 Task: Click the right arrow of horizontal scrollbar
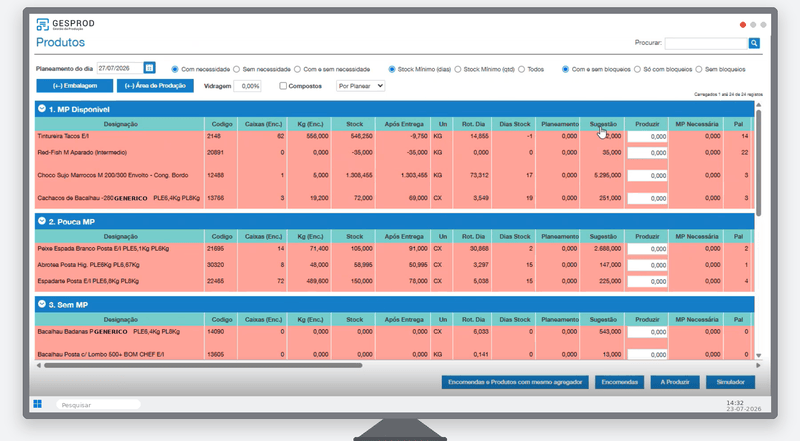click(758, 365)
